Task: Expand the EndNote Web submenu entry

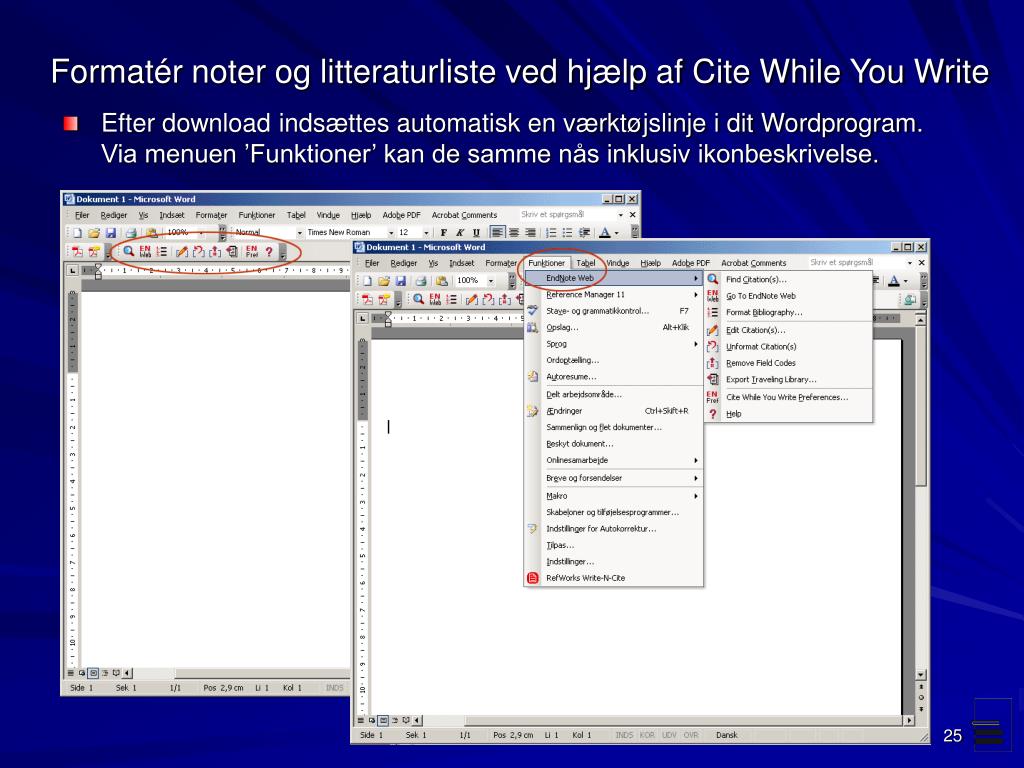Action: [614, 278]
